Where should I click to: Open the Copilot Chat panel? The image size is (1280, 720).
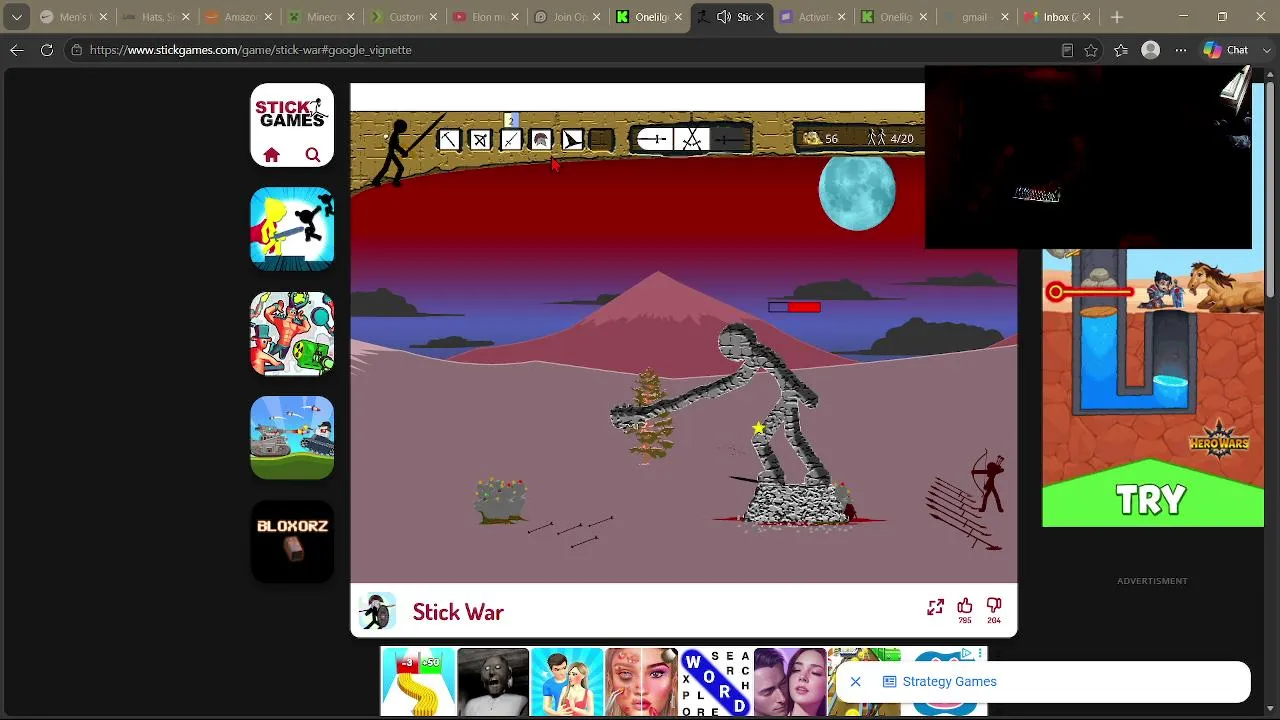coord(1226,50)
